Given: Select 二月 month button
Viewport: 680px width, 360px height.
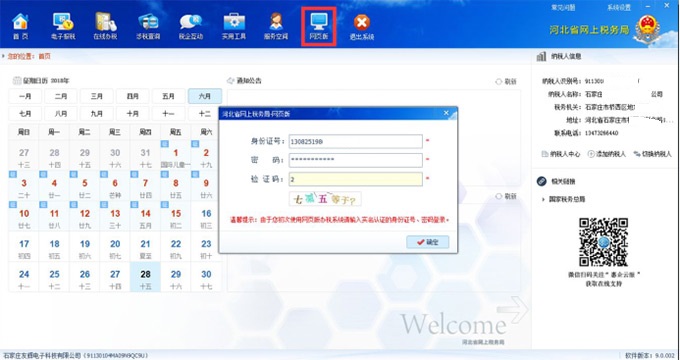Looking at the screenshot, I should coord(61,96).
